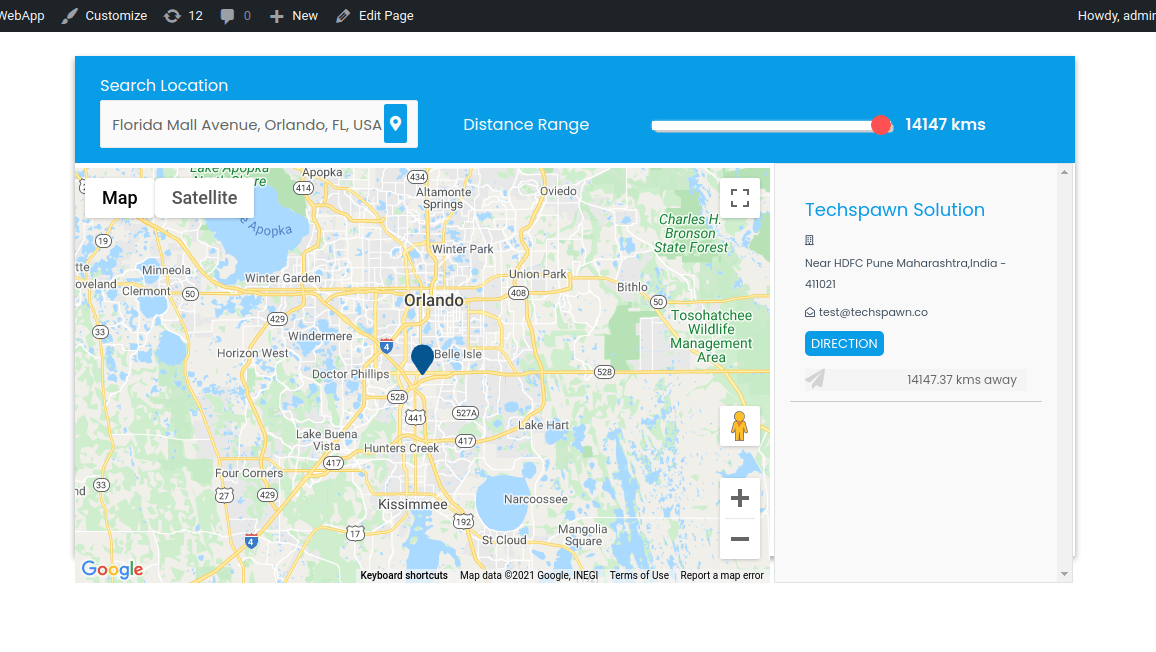The width and height of the screenshot is (1156, 652).
Task: Click the Google logo on the map
Action: pos(112,570)
